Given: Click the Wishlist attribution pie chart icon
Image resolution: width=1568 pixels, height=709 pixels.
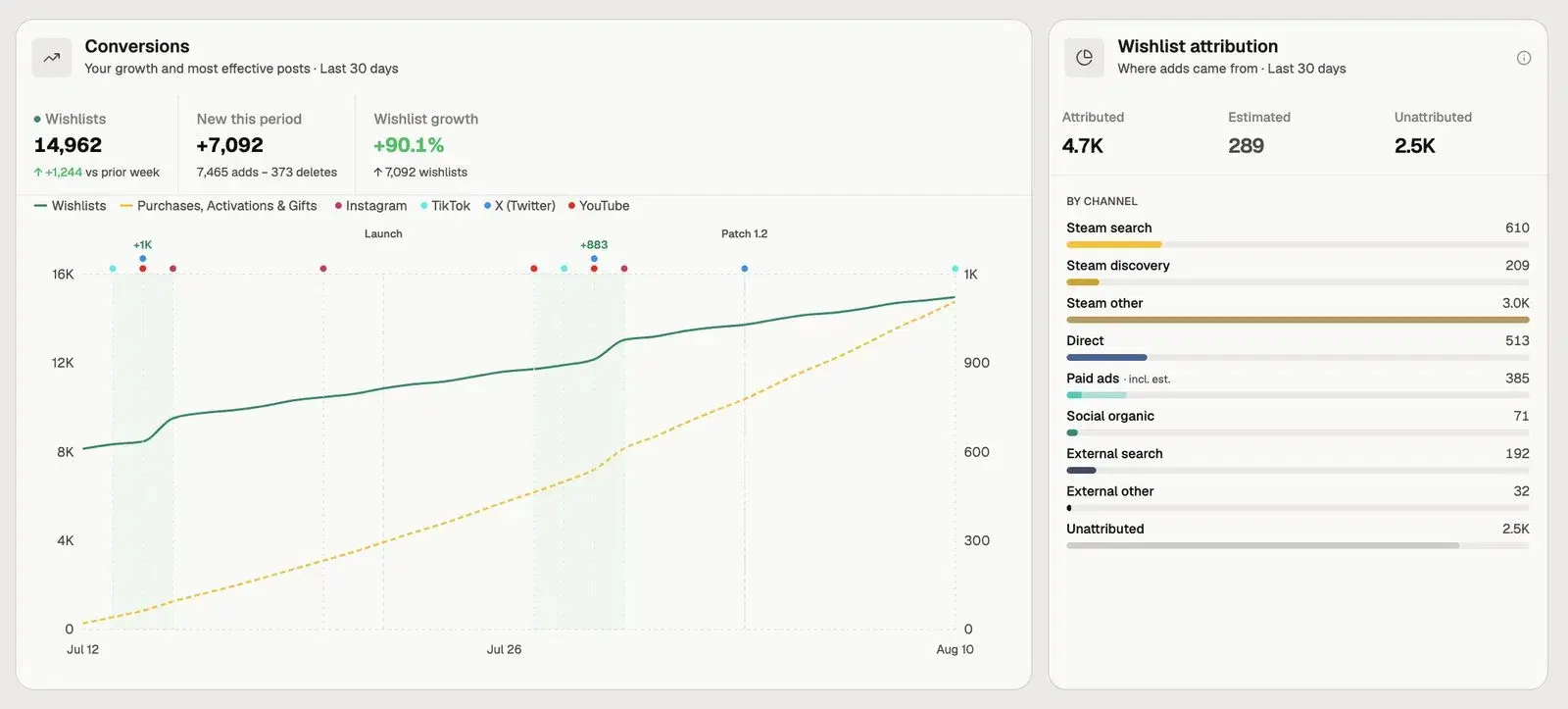Looking at the screenshot, I should point(1084,58).
